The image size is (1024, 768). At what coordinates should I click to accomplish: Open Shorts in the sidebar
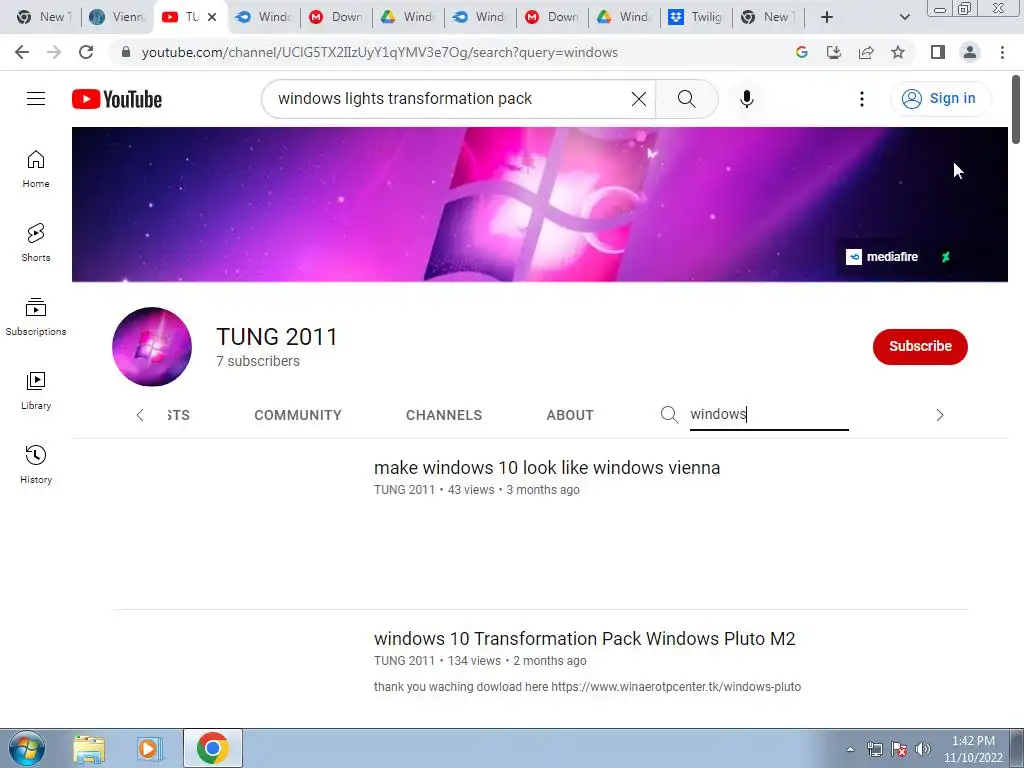pyautogui.click(x=36, y=243)
